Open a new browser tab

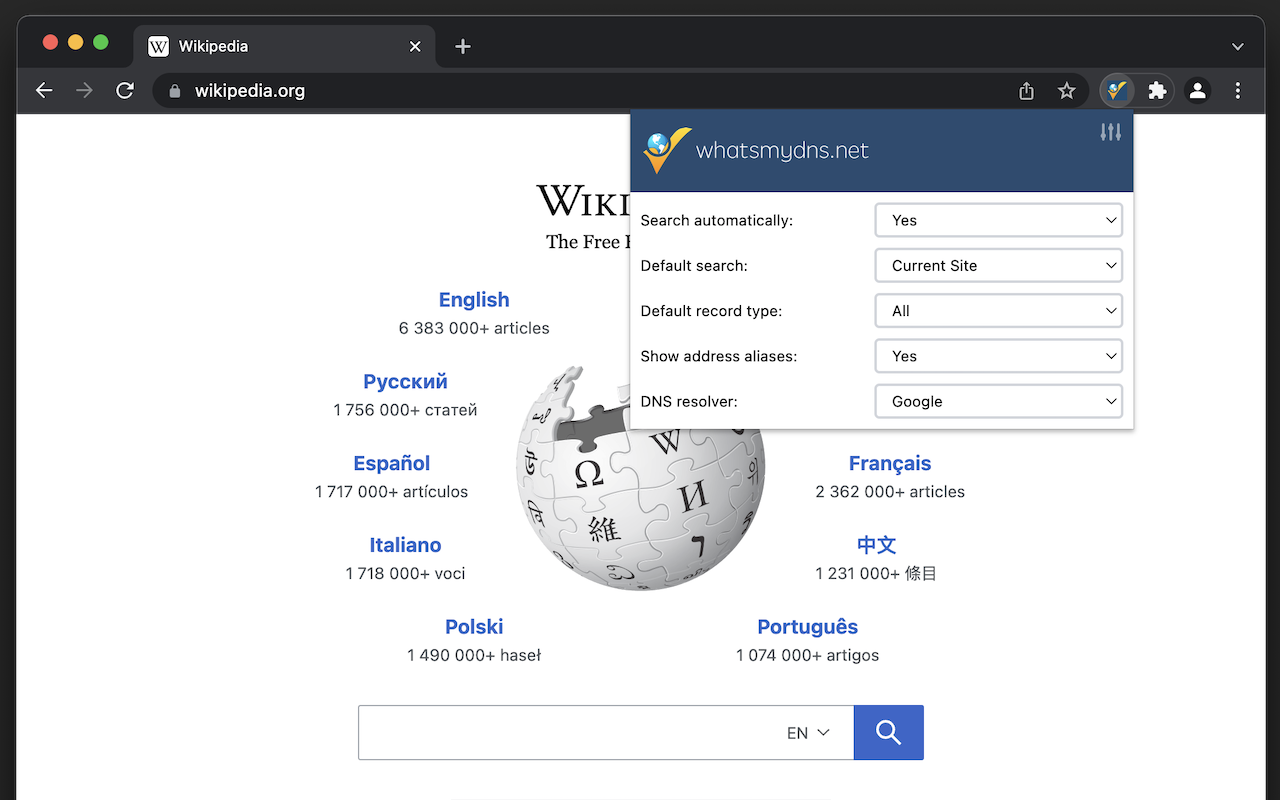462,46
